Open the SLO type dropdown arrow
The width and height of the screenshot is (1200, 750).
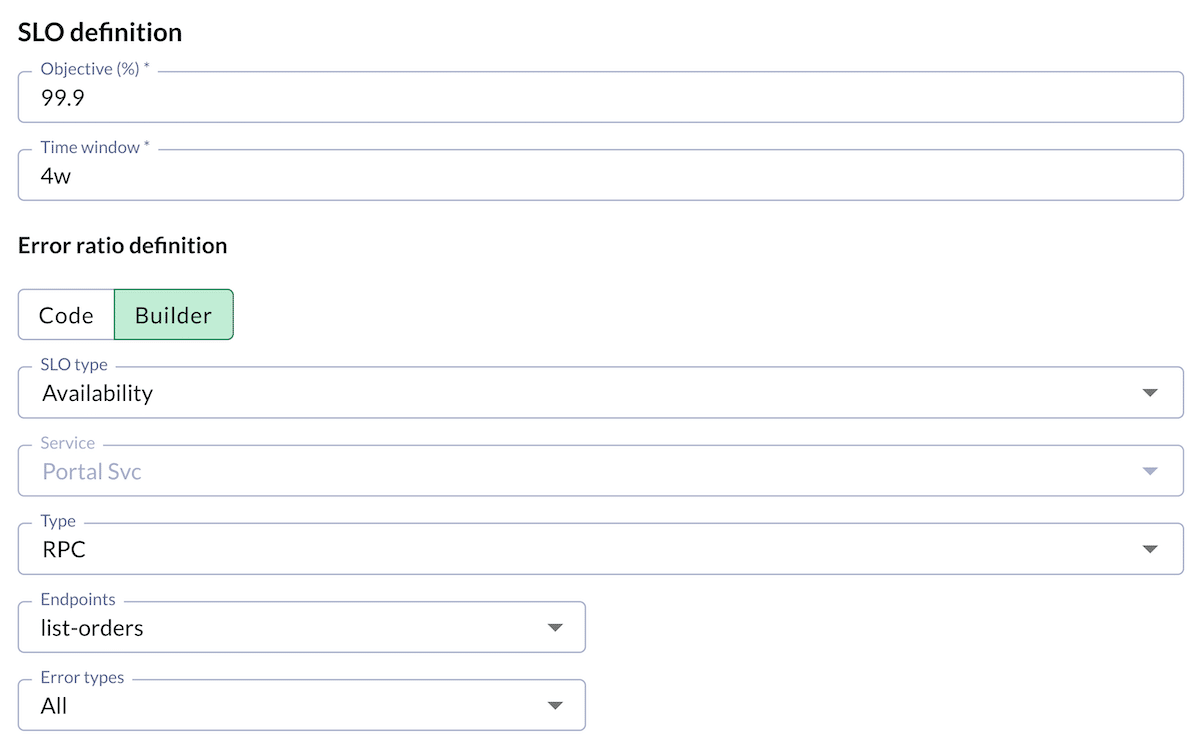[1148, 392]
